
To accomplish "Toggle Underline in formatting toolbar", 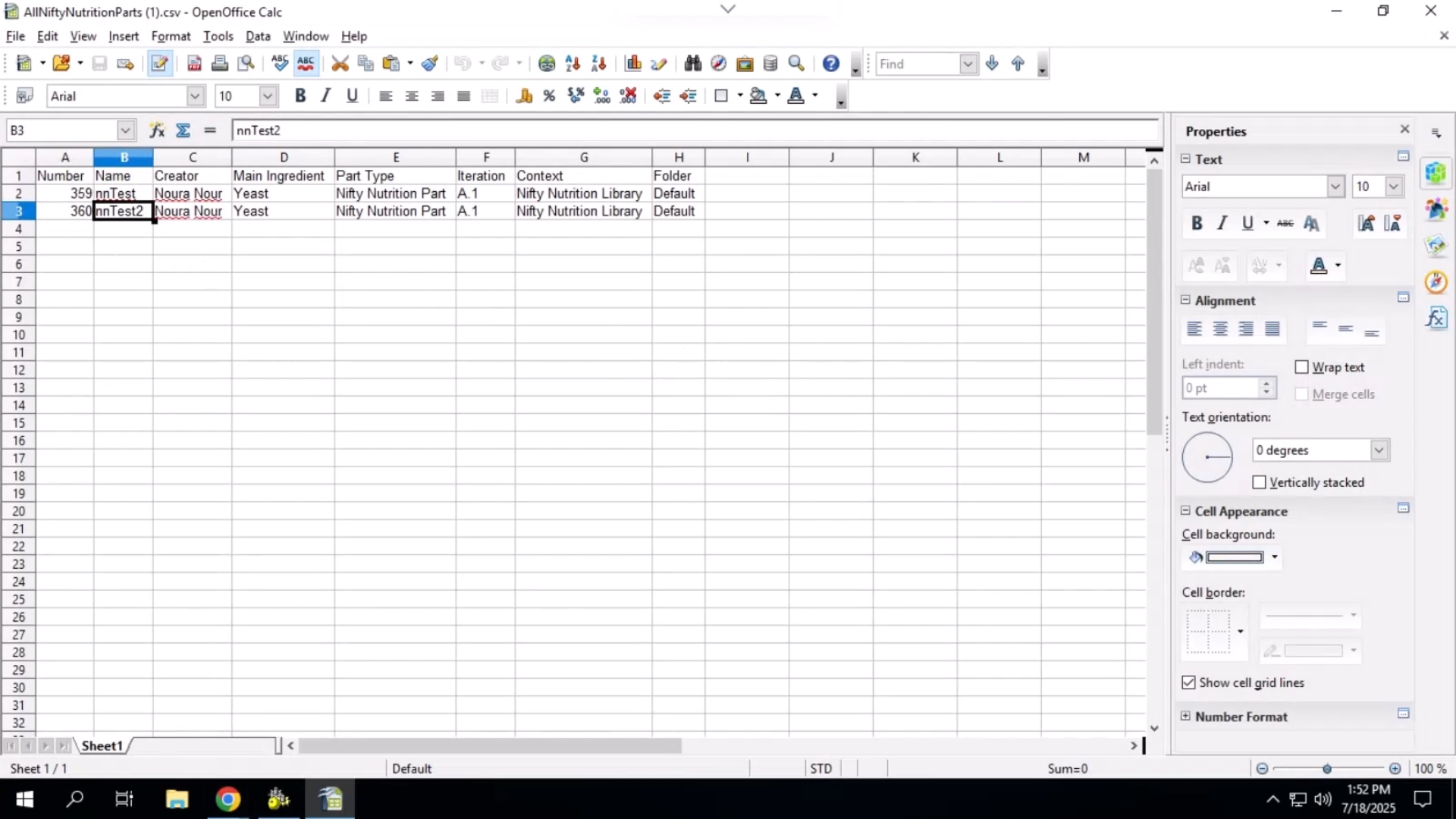I will click(352, 96).
